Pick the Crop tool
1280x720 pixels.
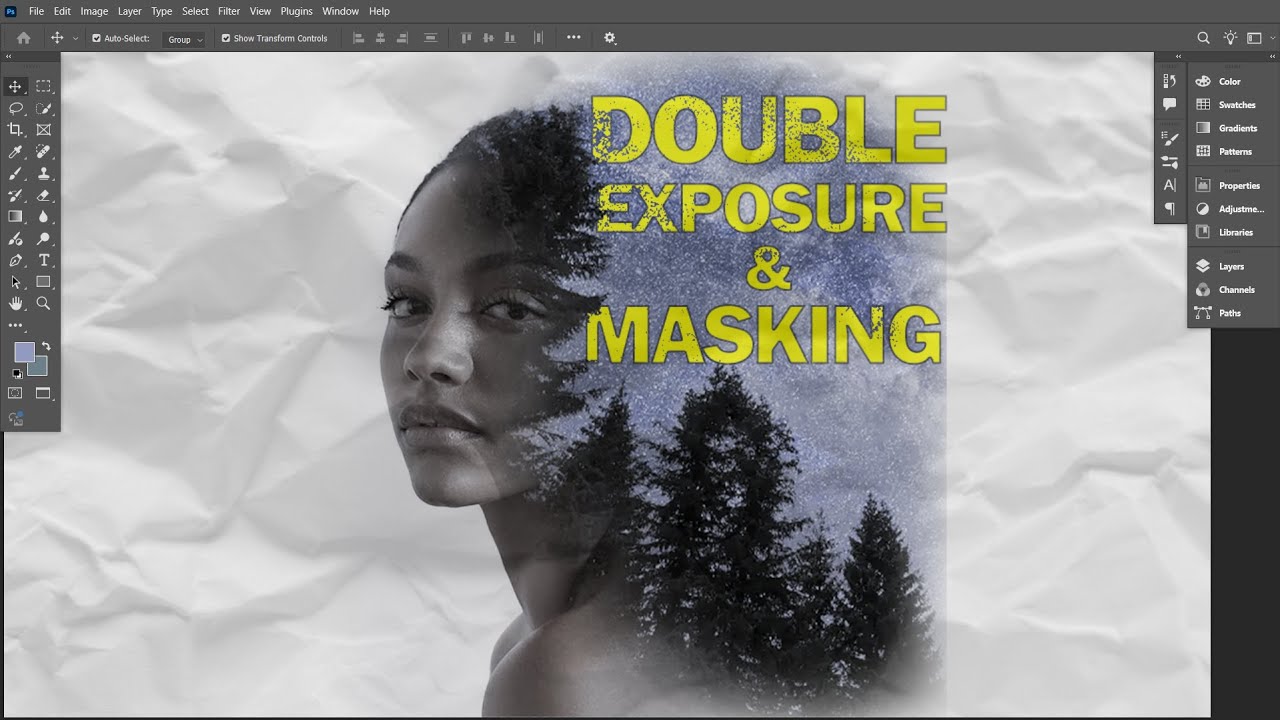coord(15,130)
